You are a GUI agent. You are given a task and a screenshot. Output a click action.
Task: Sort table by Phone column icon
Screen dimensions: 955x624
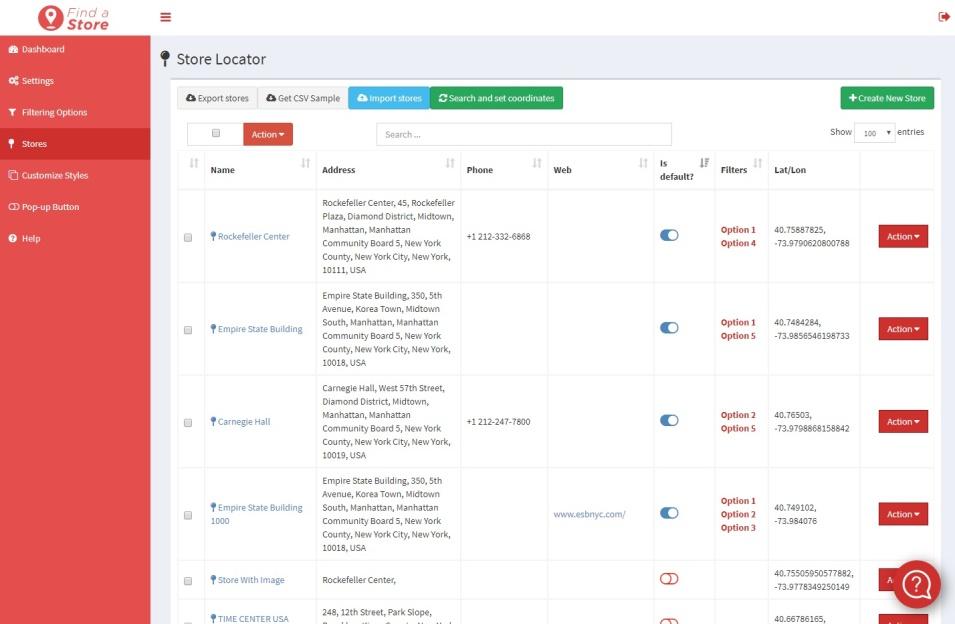click(537, 163)
